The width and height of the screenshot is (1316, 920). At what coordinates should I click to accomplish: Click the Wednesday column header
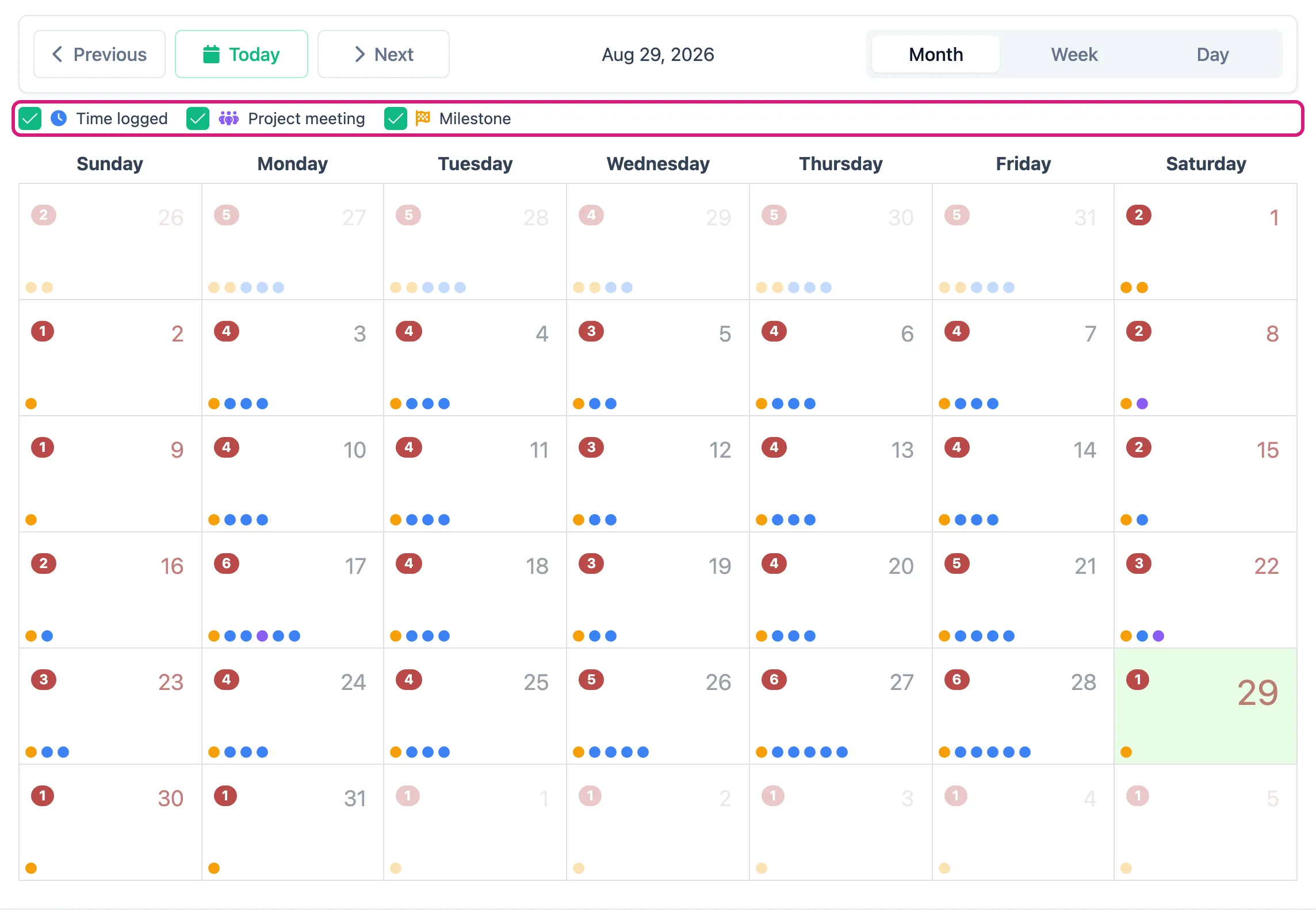[658, 164]
